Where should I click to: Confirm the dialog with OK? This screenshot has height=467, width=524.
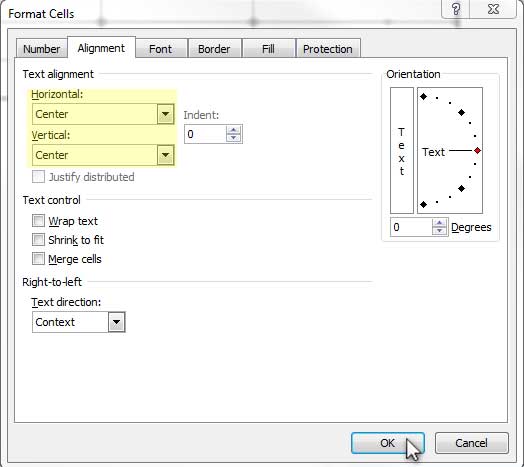388,443
